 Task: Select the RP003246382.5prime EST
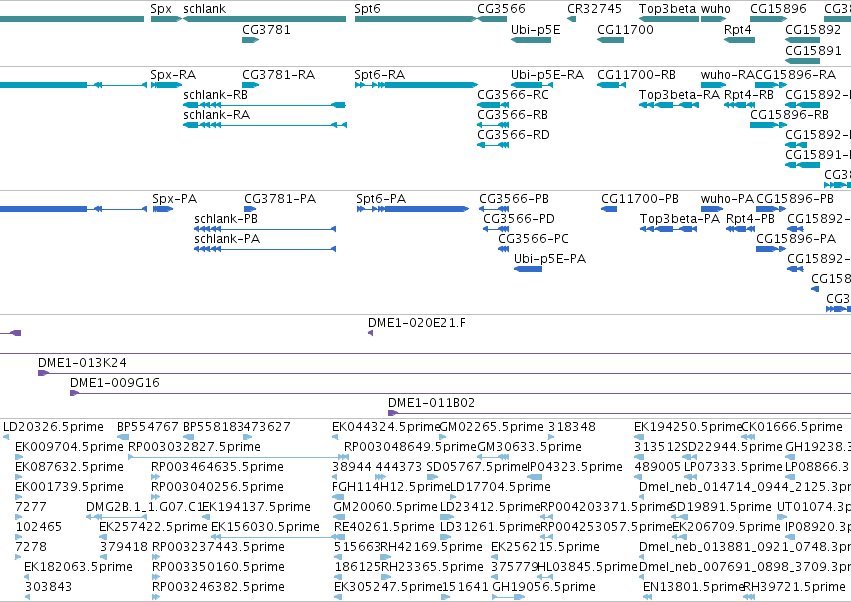coord(156,597)
